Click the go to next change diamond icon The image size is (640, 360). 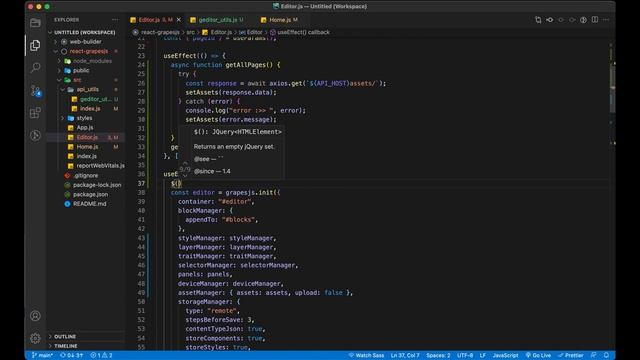pyautogui.click(x=572, y=20)
